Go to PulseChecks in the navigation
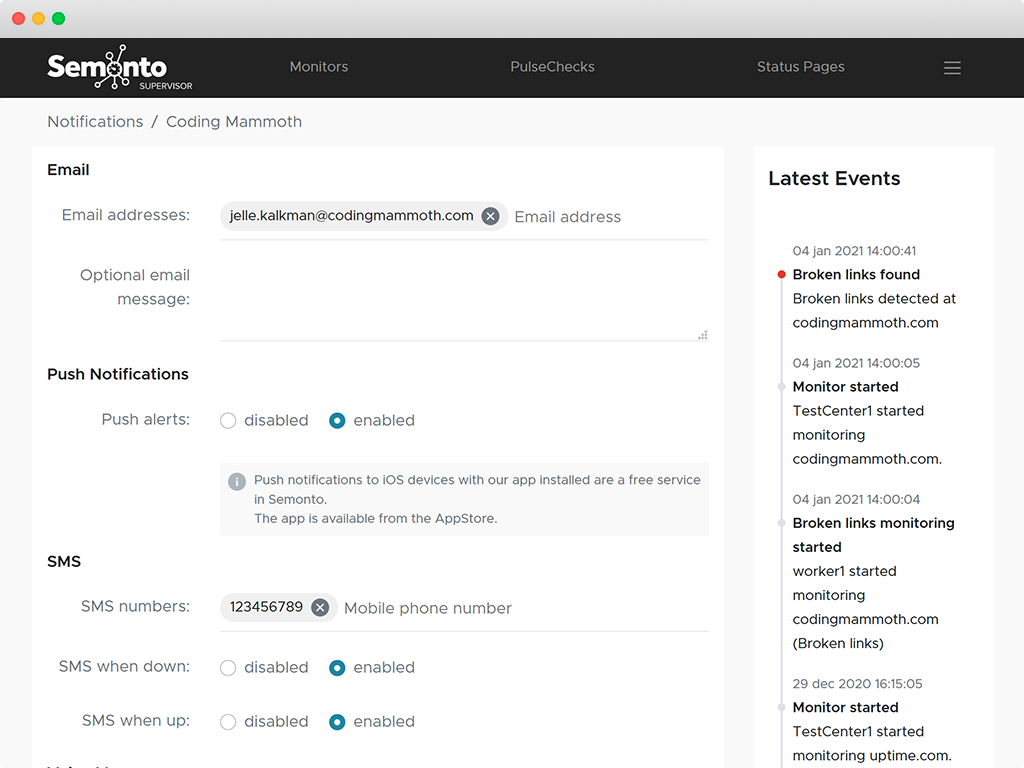 coord(552,67)
